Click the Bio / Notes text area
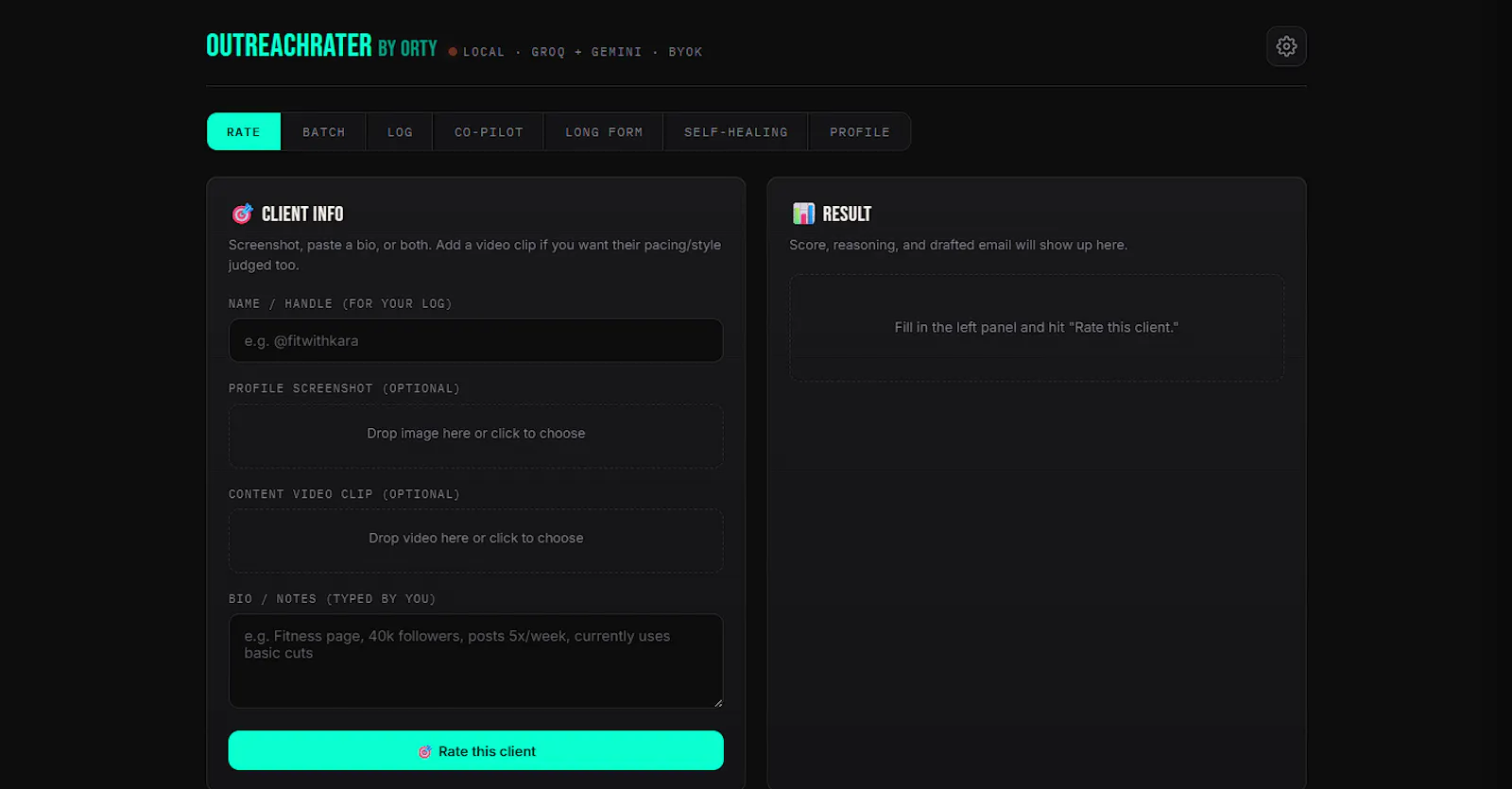The width and height of the screenshot is (1512, 789). [476, 660]
